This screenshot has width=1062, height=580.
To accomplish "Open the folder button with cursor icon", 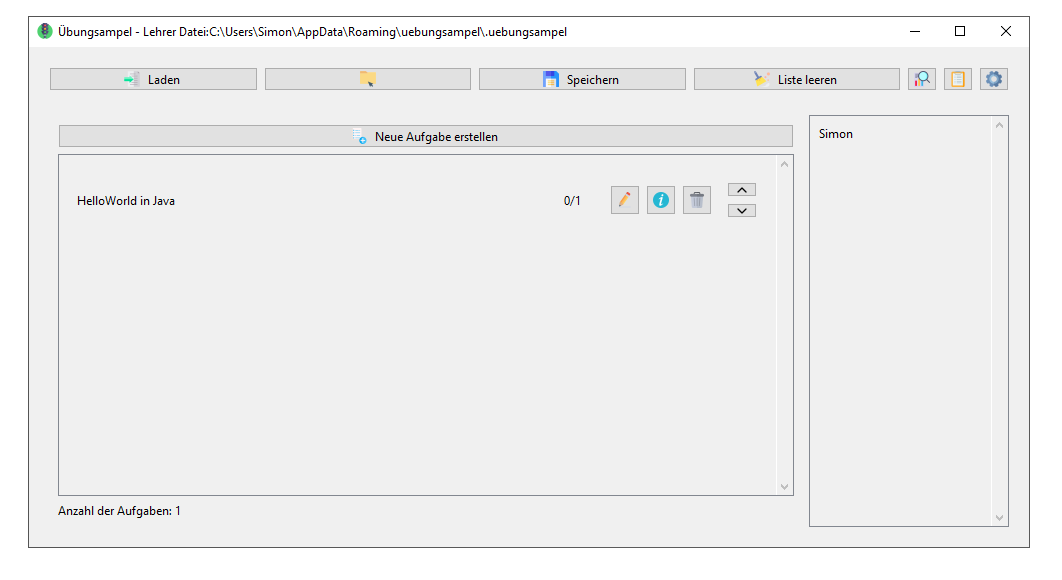I will click(368, 79).
